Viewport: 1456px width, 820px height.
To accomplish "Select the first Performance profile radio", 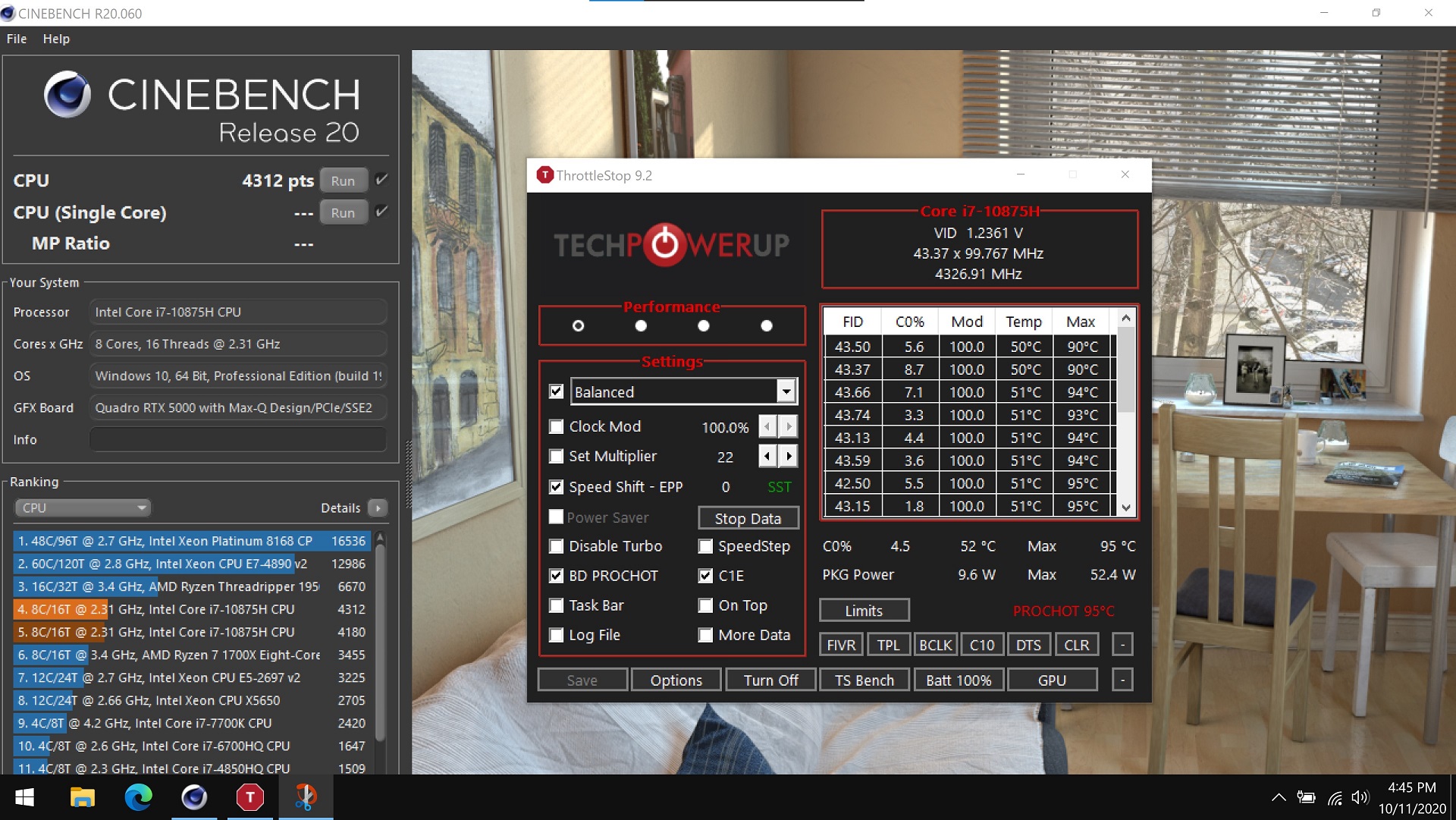I will point(579,325).
